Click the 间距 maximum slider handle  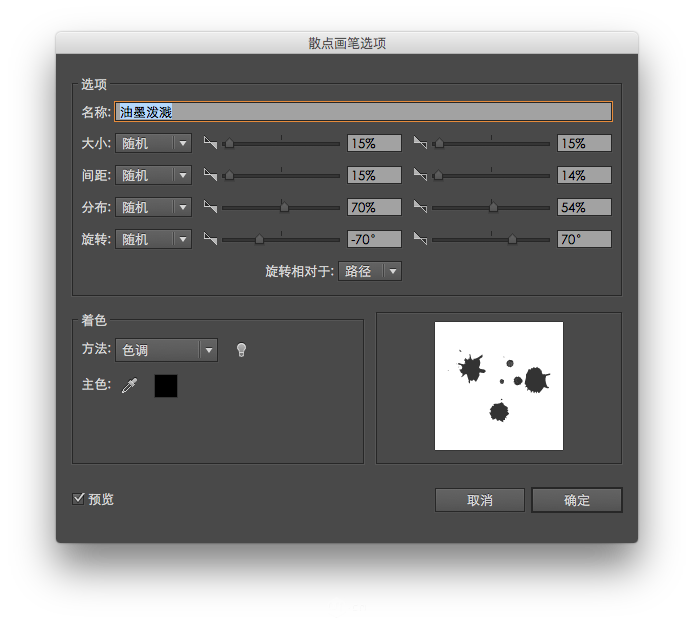coord(438,175)
